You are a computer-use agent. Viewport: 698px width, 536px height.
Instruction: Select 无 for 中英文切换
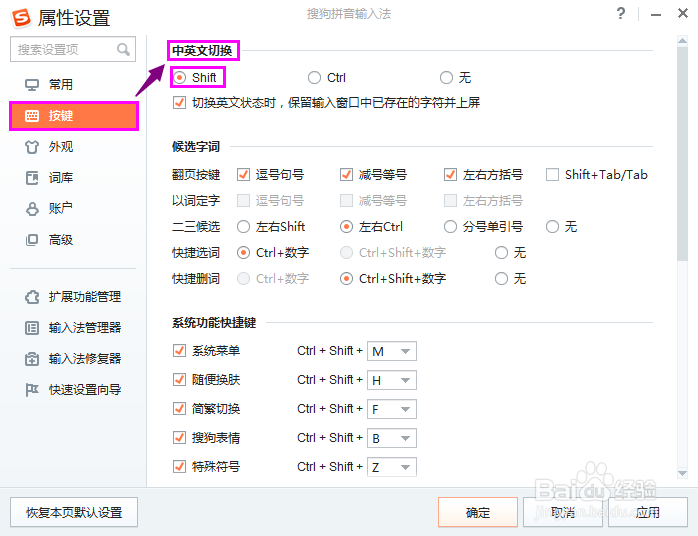tap(446, 77)
